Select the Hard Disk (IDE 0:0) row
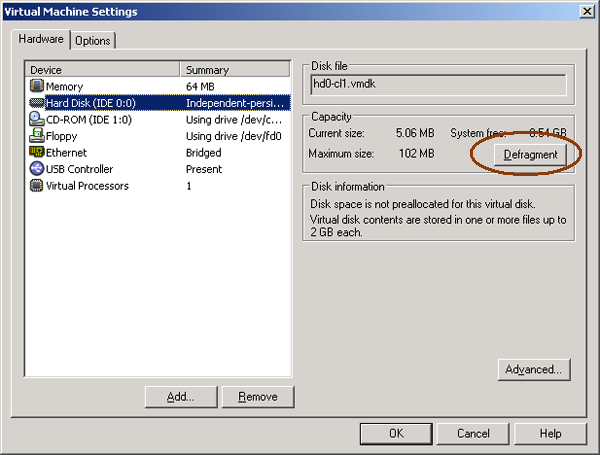The height and width of the screenshot is (455, 600). click(158, 103)
